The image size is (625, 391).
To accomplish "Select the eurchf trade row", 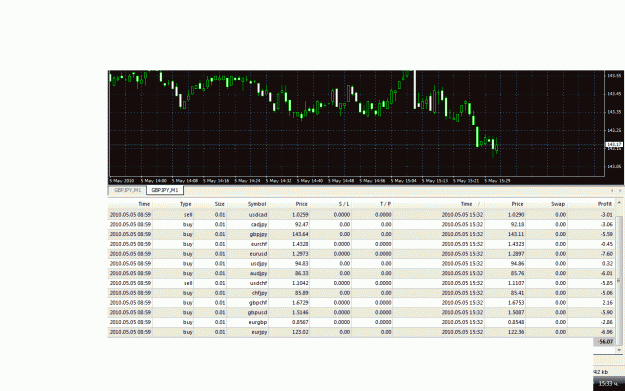I will [x=361, y=244].
